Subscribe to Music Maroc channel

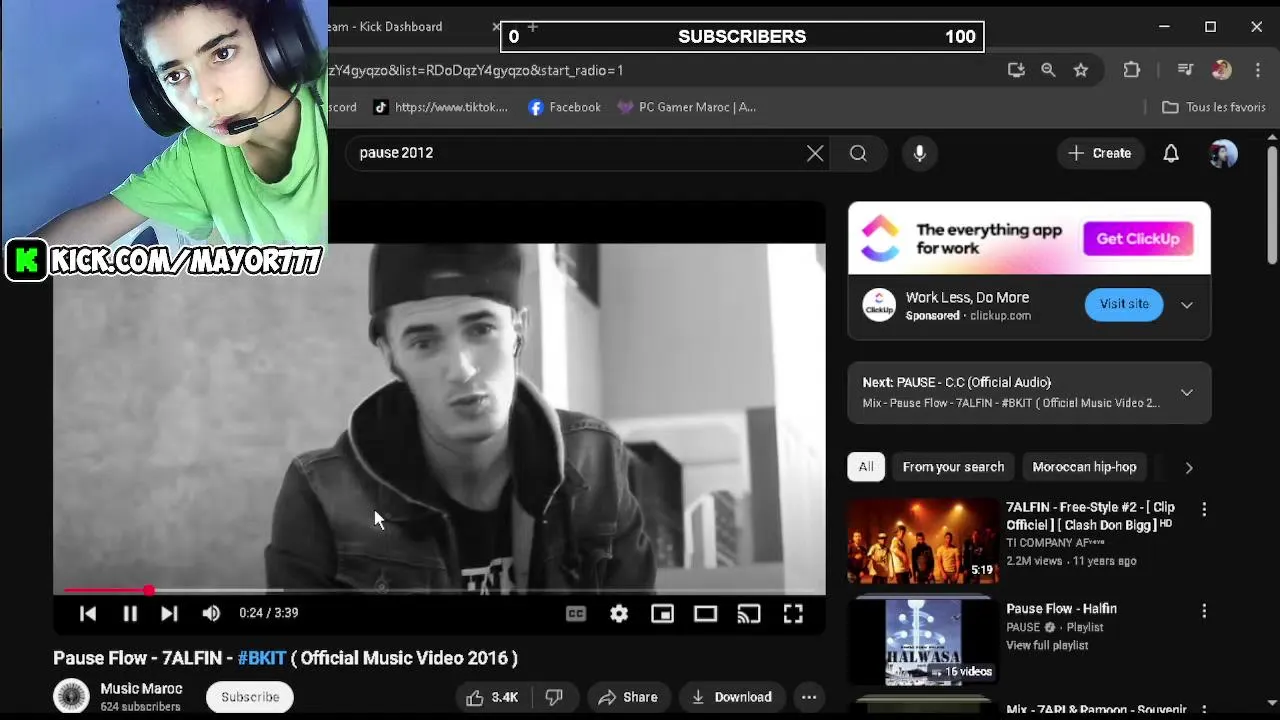250,697
